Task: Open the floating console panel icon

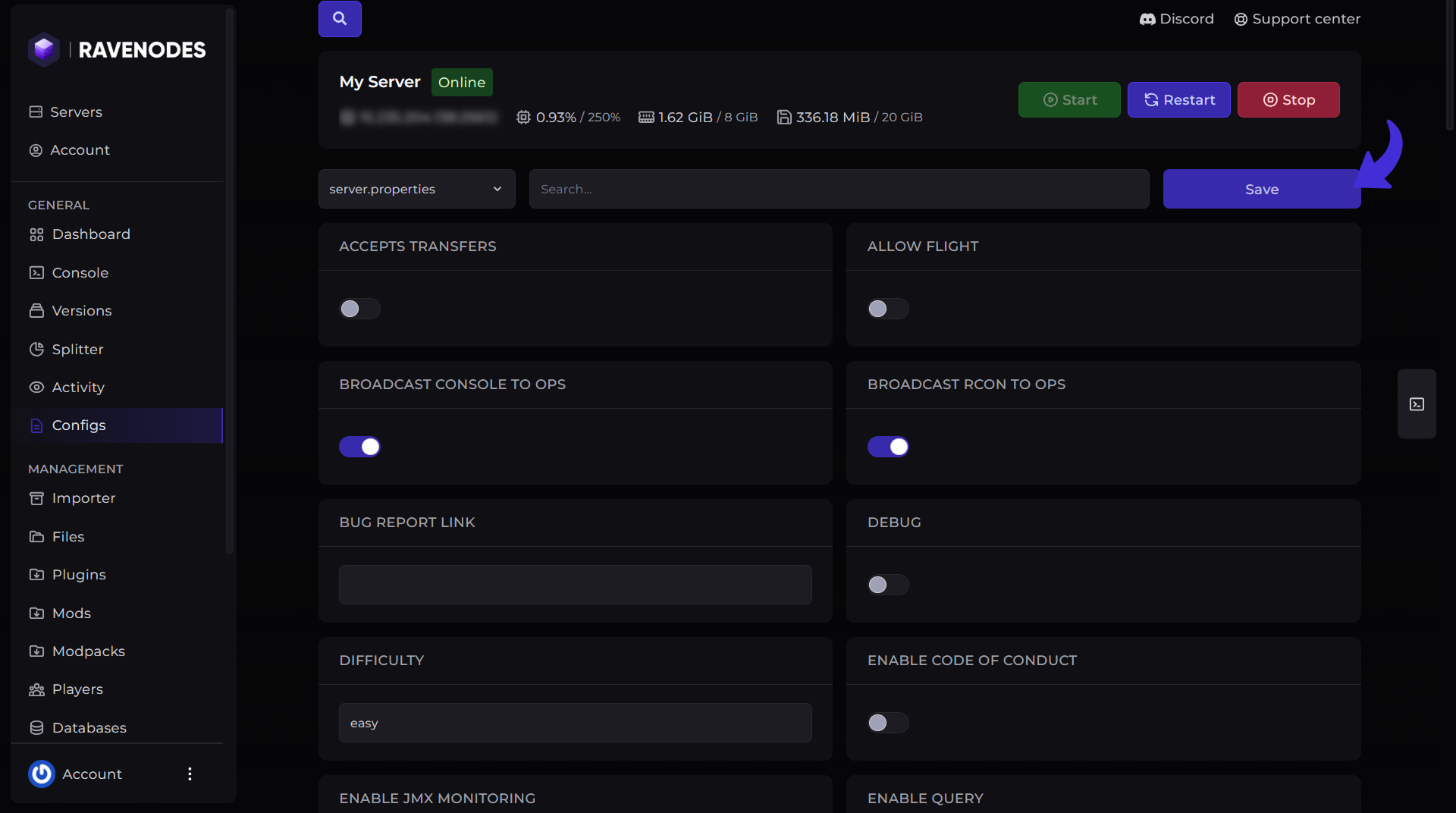Action: pos(1417,404)
